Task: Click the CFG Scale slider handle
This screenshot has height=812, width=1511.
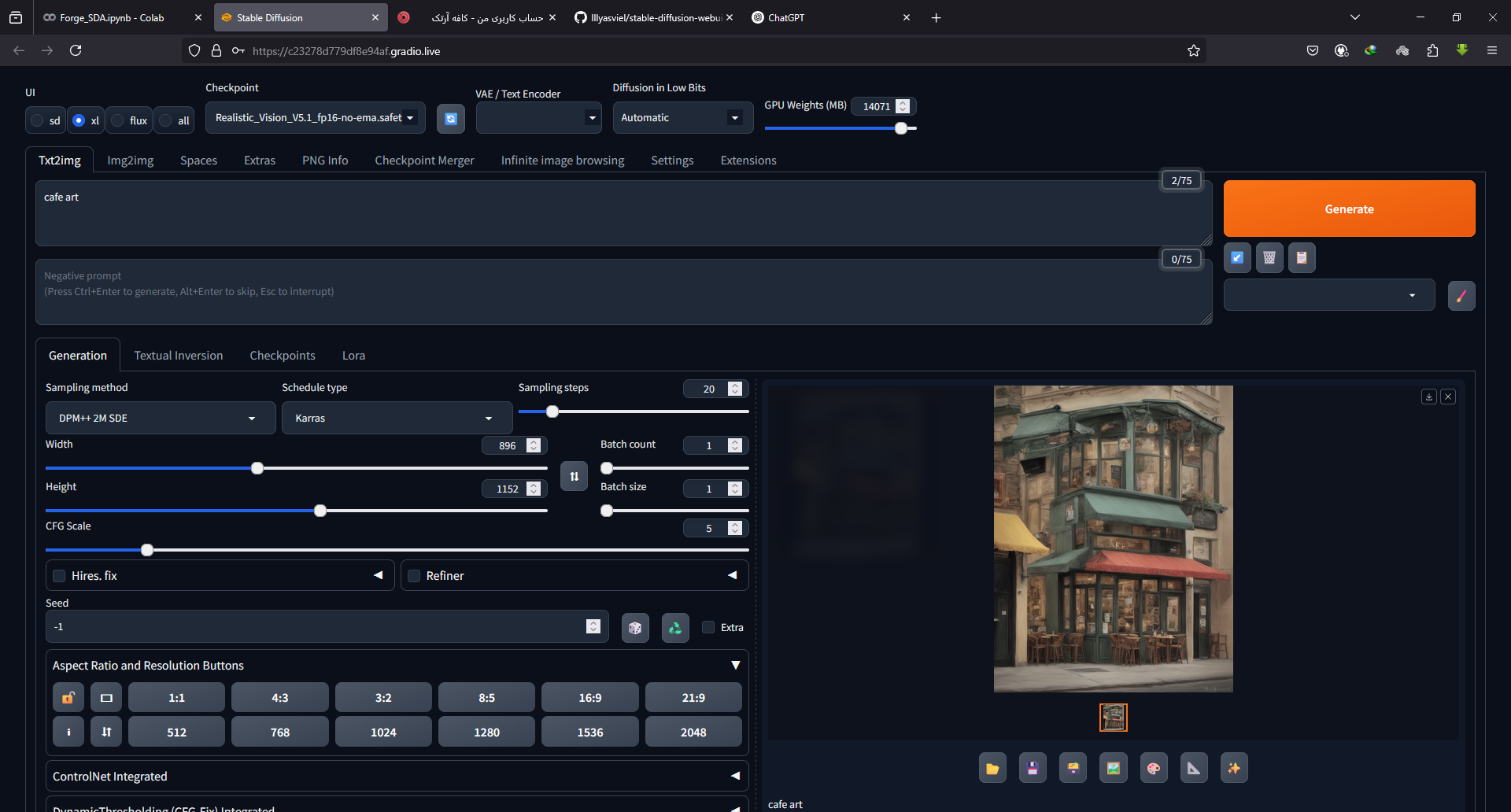Action: pyautogui.click(x=147, y=550)
